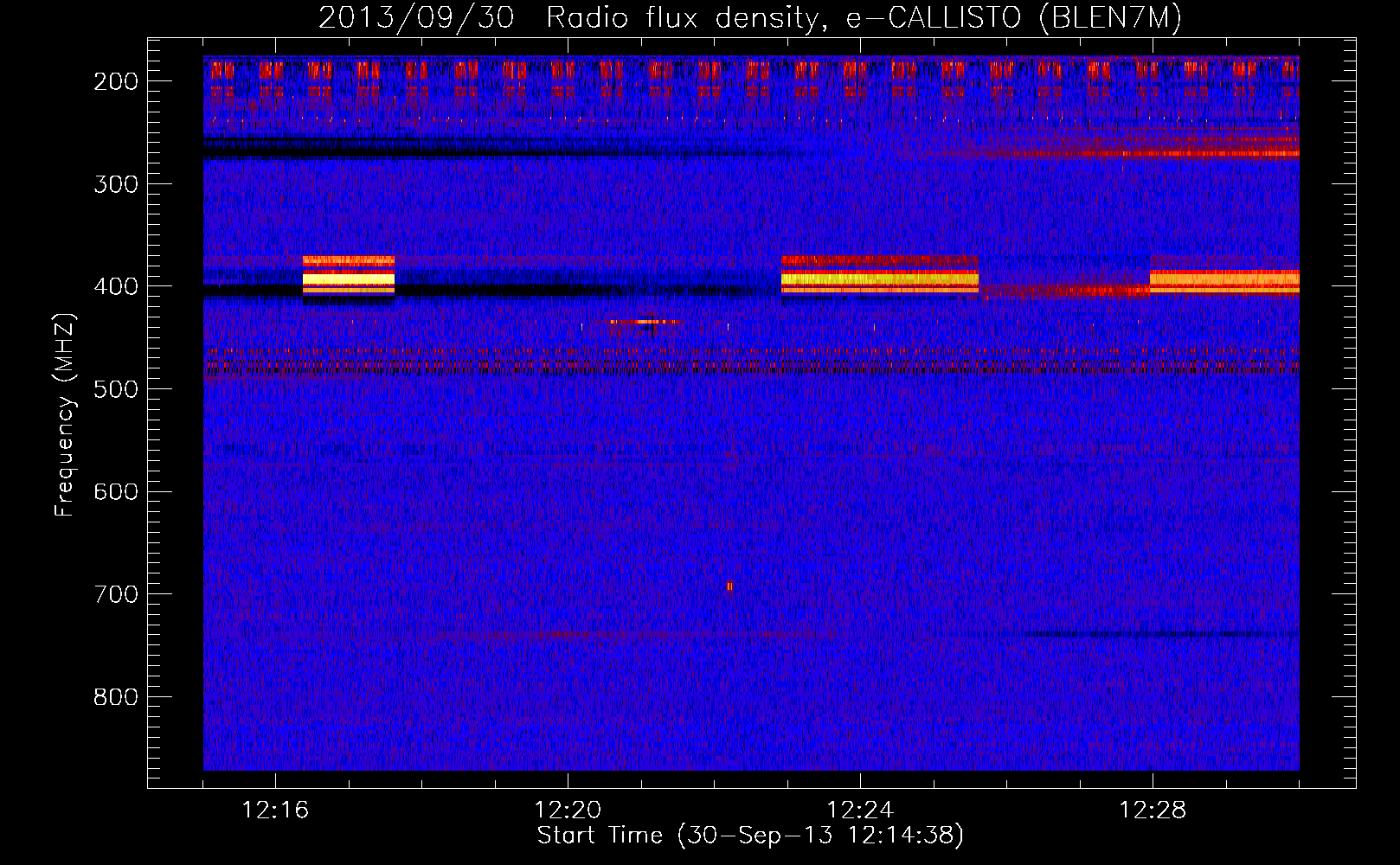The height and width of the screenshot is (865, 1400).
Task: Click the 300 frequency tick label
Action: [115, 183]
